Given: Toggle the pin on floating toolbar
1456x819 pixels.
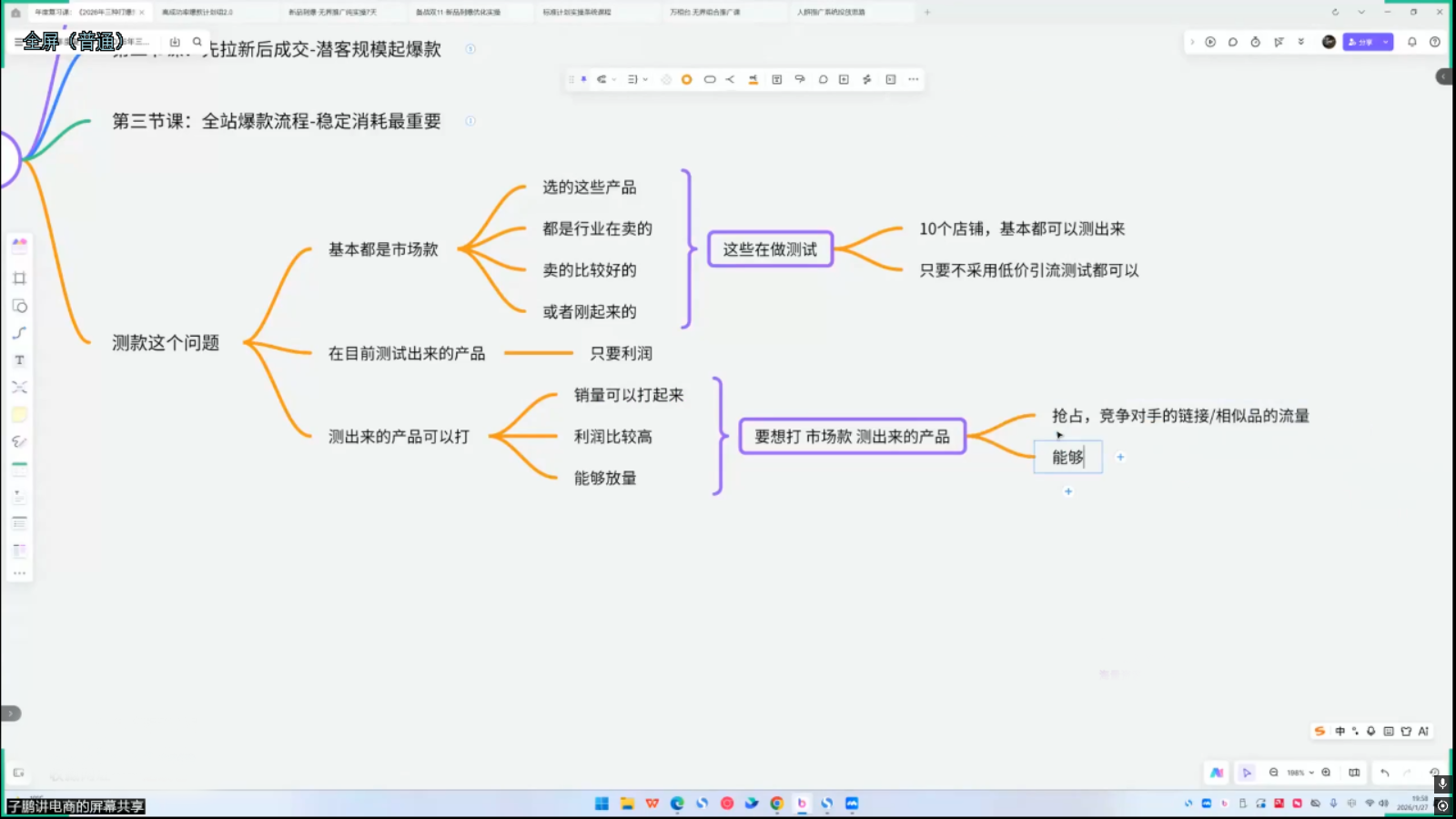Looking at the screenshot, I should pyautogui.click(x=584, y=79).
